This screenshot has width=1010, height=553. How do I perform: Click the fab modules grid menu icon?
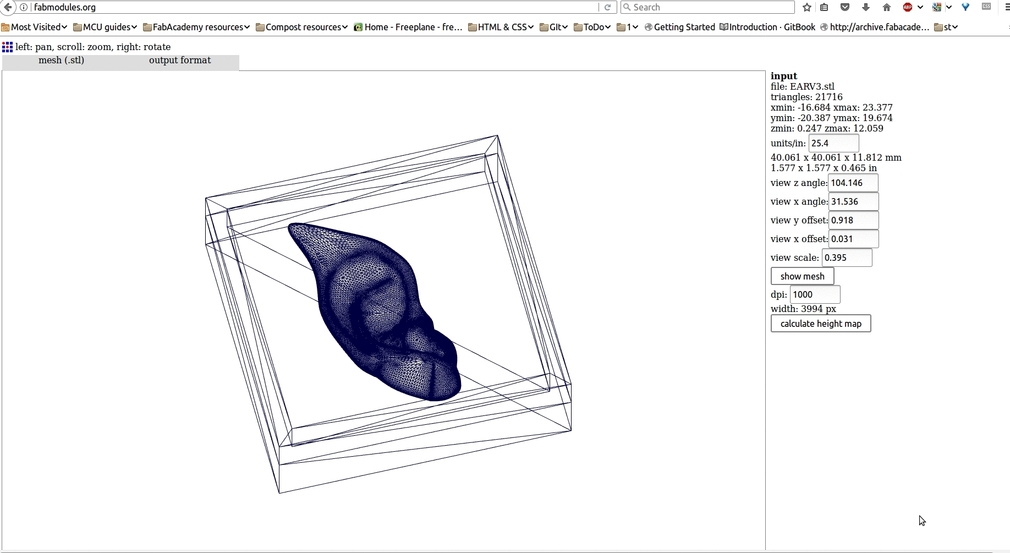click(7, 47)
